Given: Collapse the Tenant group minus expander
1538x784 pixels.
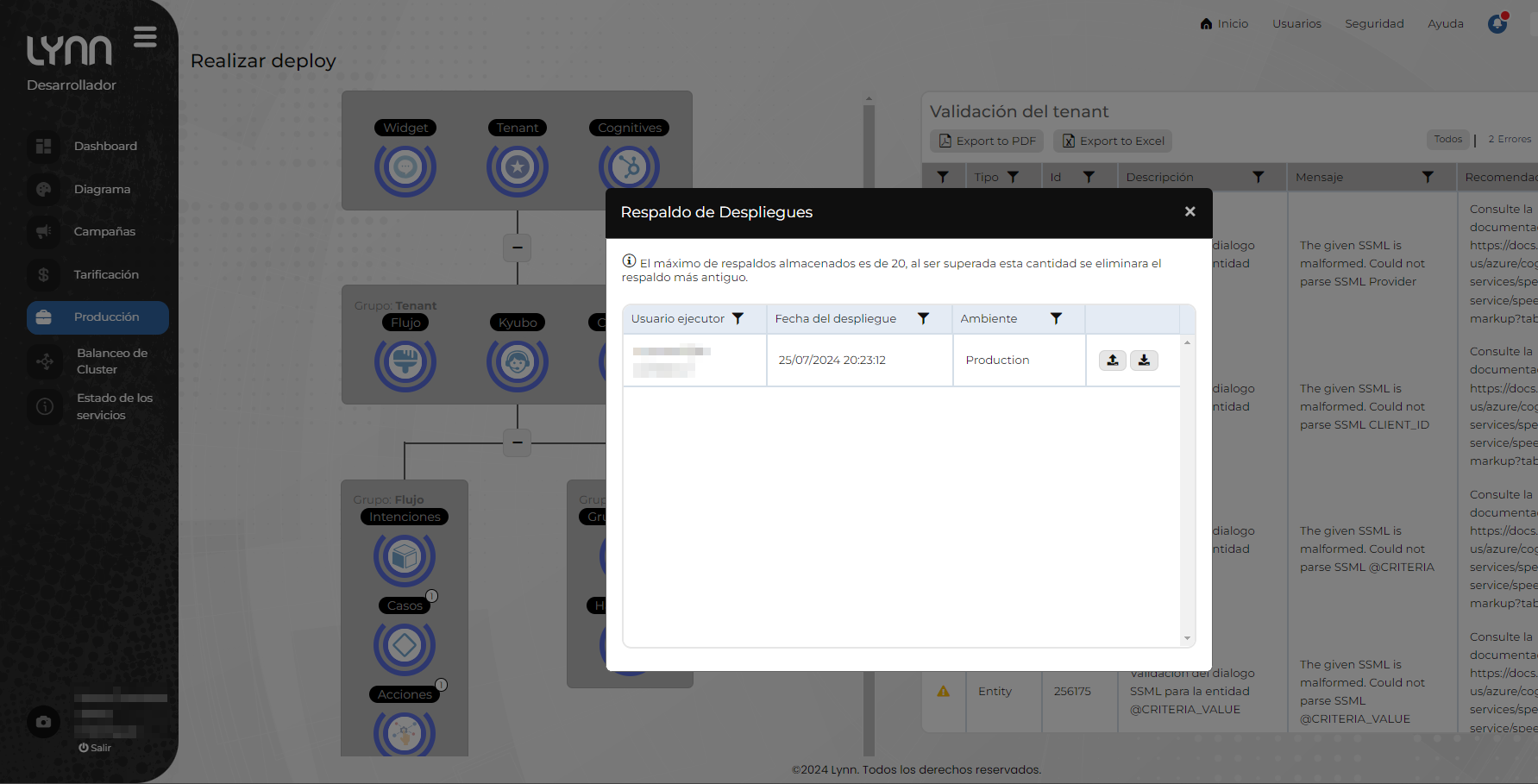Looking at the screenshot, I should click(517, 248).
